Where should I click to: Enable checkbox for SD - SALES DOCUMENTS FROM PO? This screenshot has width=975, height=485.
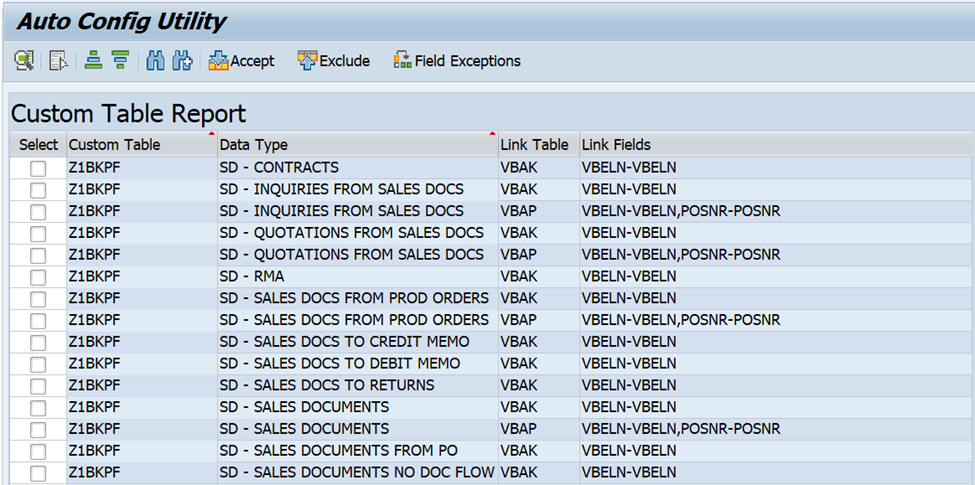point(38,451)
